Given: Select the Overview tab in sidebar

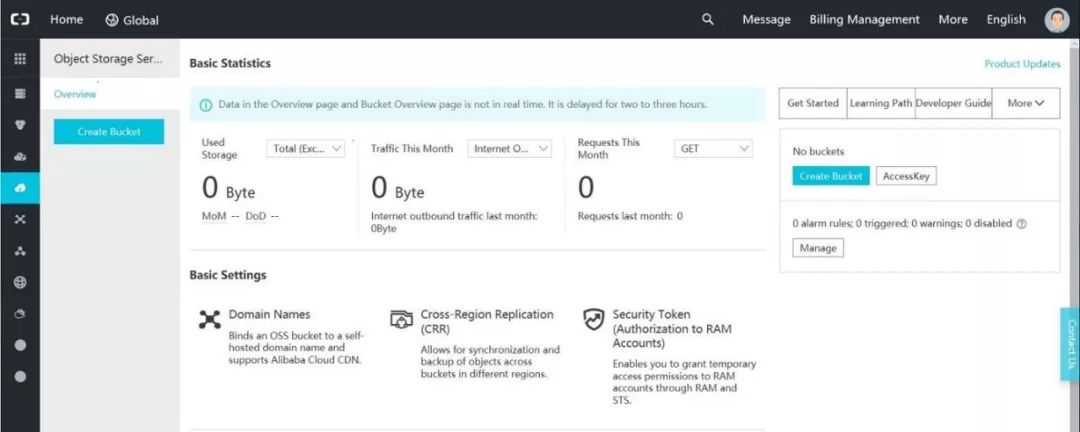Looking at the screenshot, I should coord(75,94).
